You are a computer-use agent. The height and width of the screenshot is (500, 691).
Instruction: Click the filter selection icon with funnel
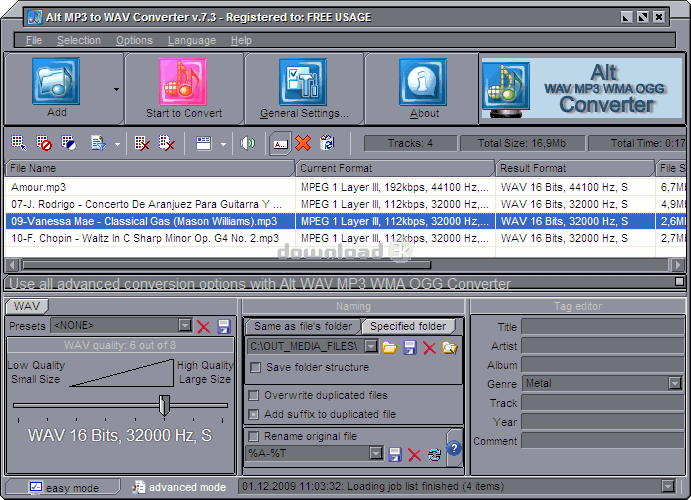click(98, 143)
